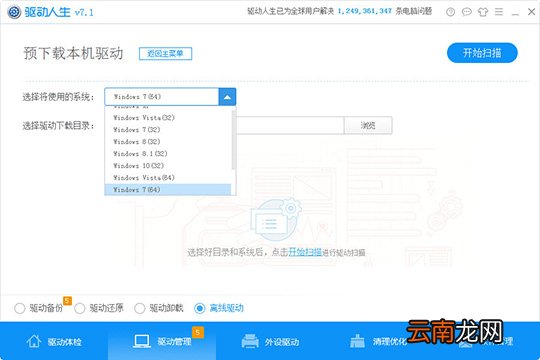540x360 pixels.
Task: Choose Windows 10(32) from the list
Action: click(x=168, y=166)
